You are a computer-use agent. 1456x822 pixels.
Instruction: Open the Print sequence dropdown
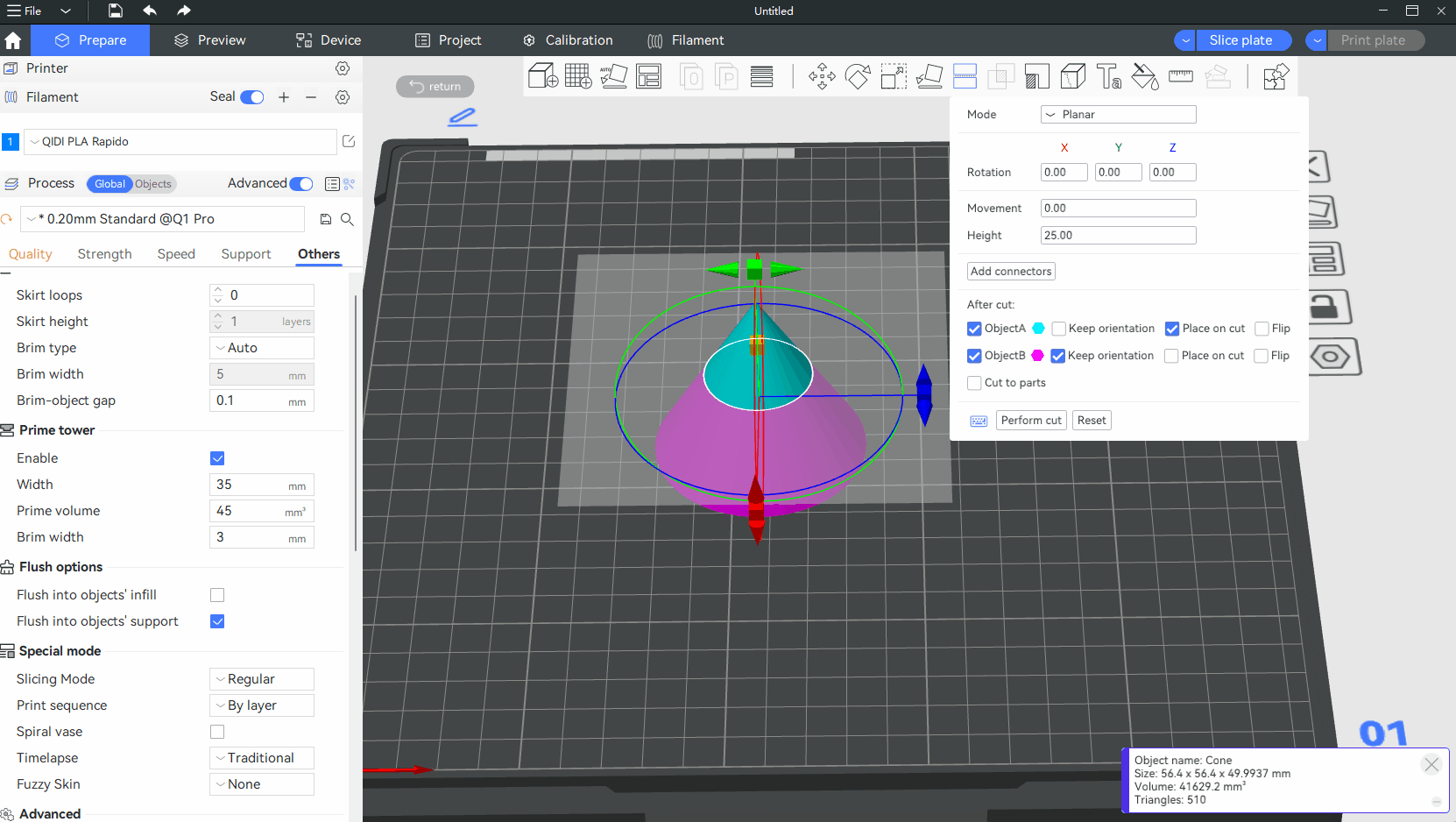(261, 705)
